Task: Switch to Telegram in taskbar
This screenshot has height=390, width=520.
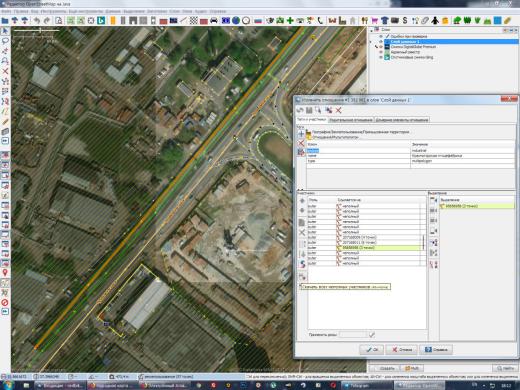Action: pyautogui.click(x=367, y=385)
